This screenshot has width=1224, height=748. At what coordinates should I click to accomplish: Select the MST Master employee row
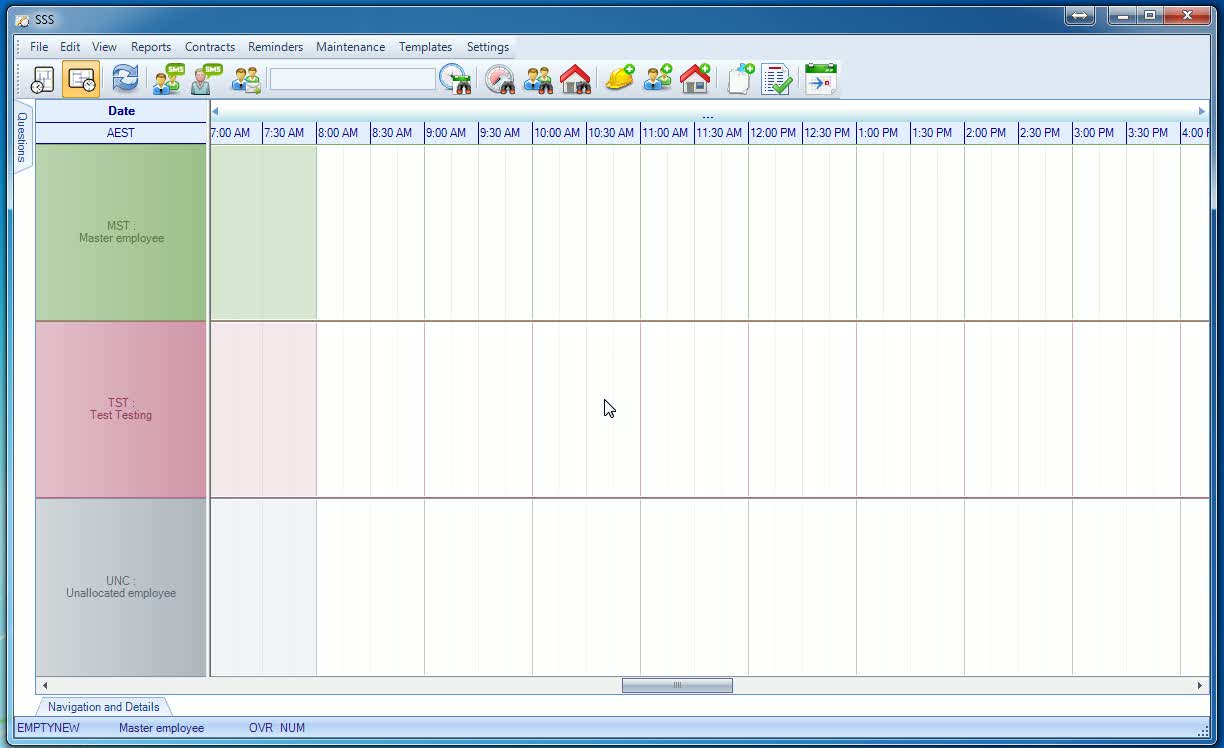pyautogui.click(x=121, y=232)
